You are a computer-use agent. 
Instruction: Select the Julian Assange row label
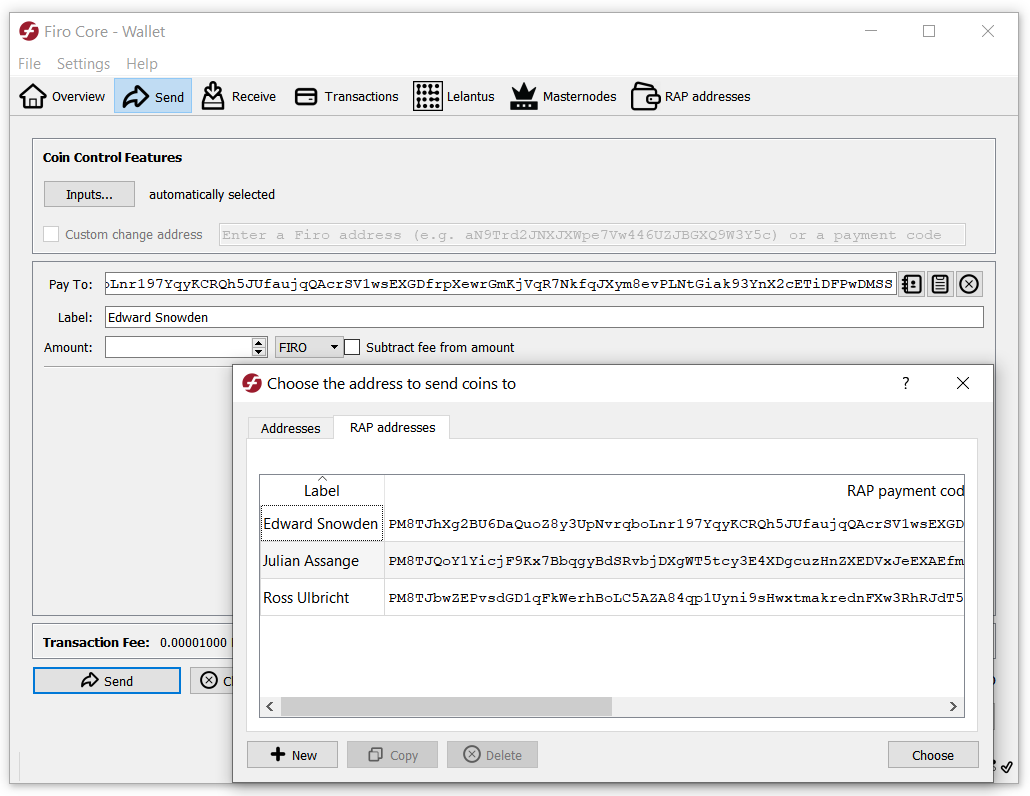point(322,560)
